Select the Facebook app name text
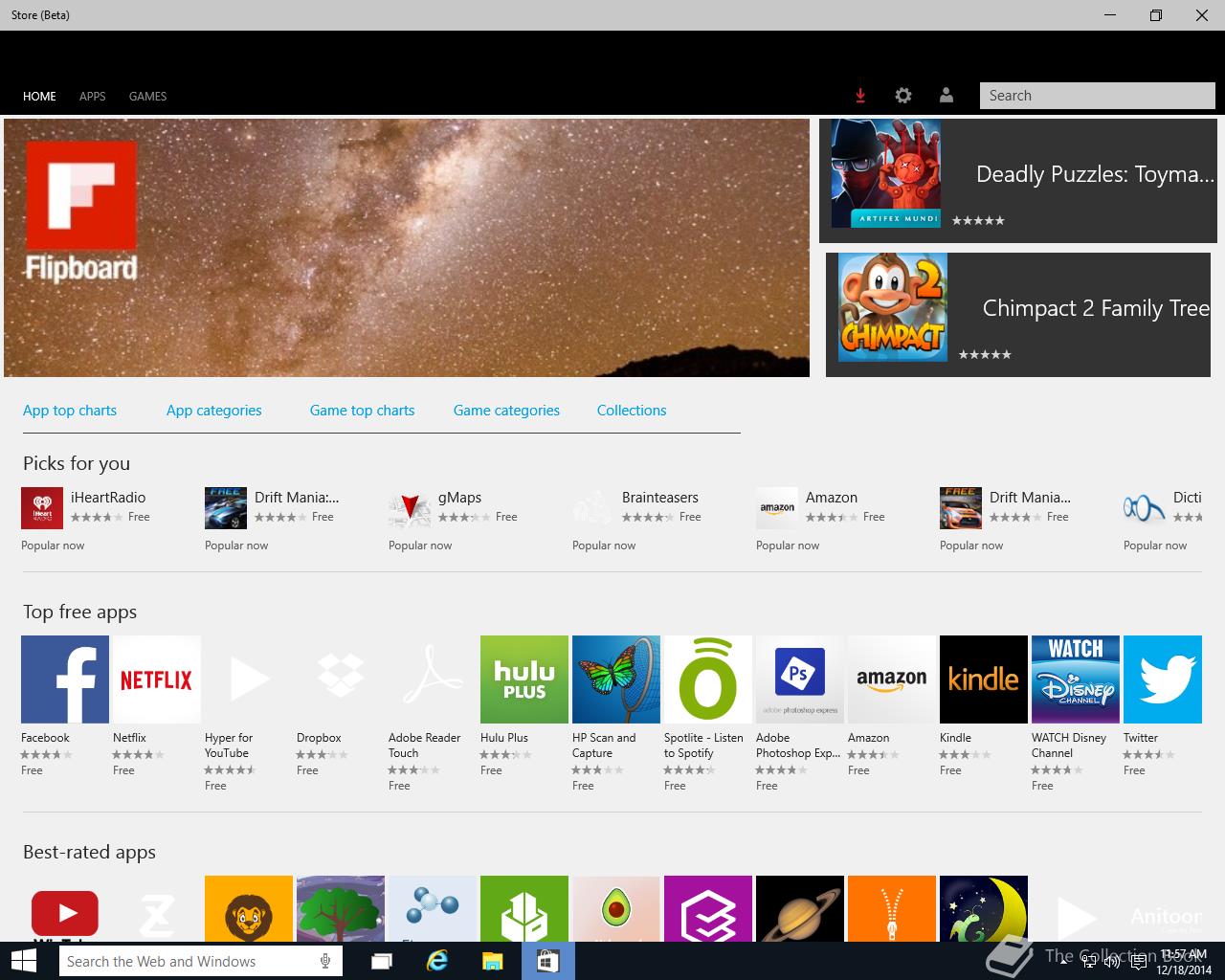This screenshot has width=1225, height=980. pos(45,738)
